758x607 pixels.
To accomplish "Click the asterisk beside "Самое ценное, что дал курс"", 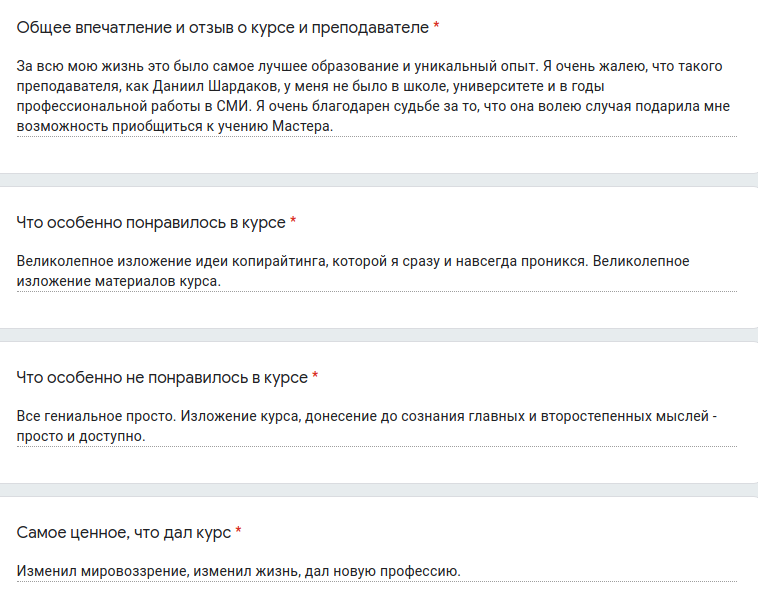I will [238, 533].
